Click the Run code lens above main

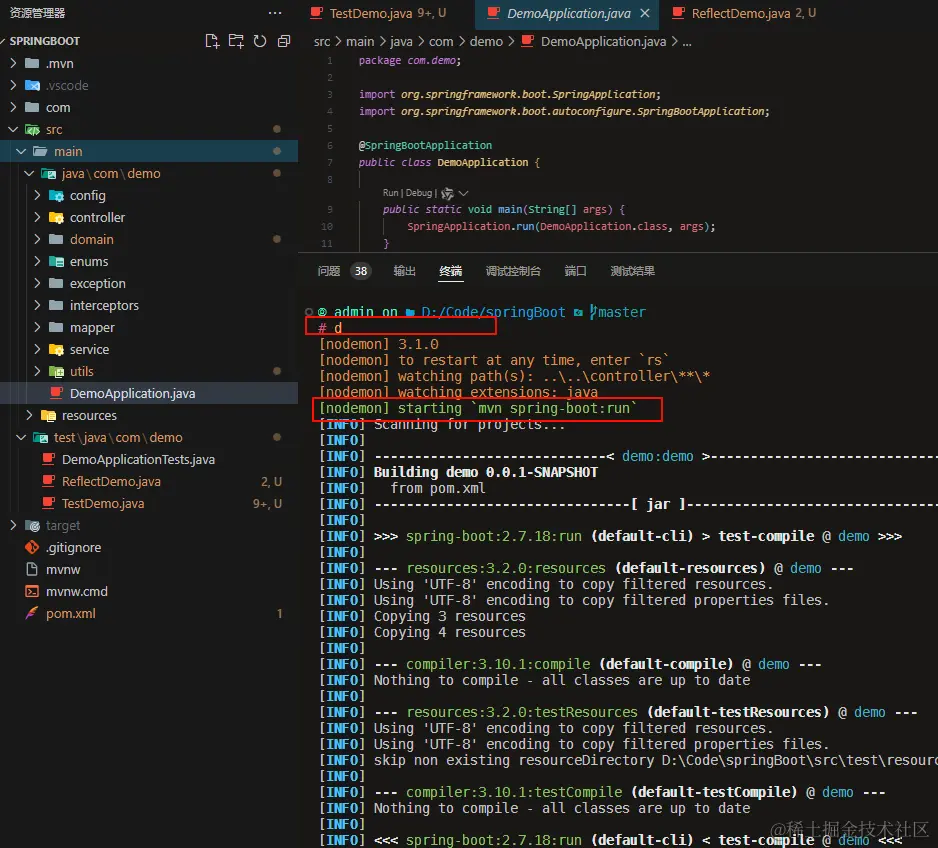click(390, 193)
